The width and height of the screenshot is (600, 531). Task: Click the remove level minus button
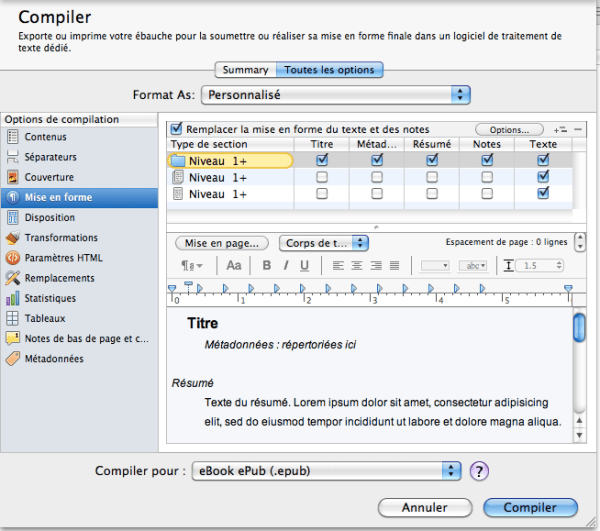tap(578, 130)
